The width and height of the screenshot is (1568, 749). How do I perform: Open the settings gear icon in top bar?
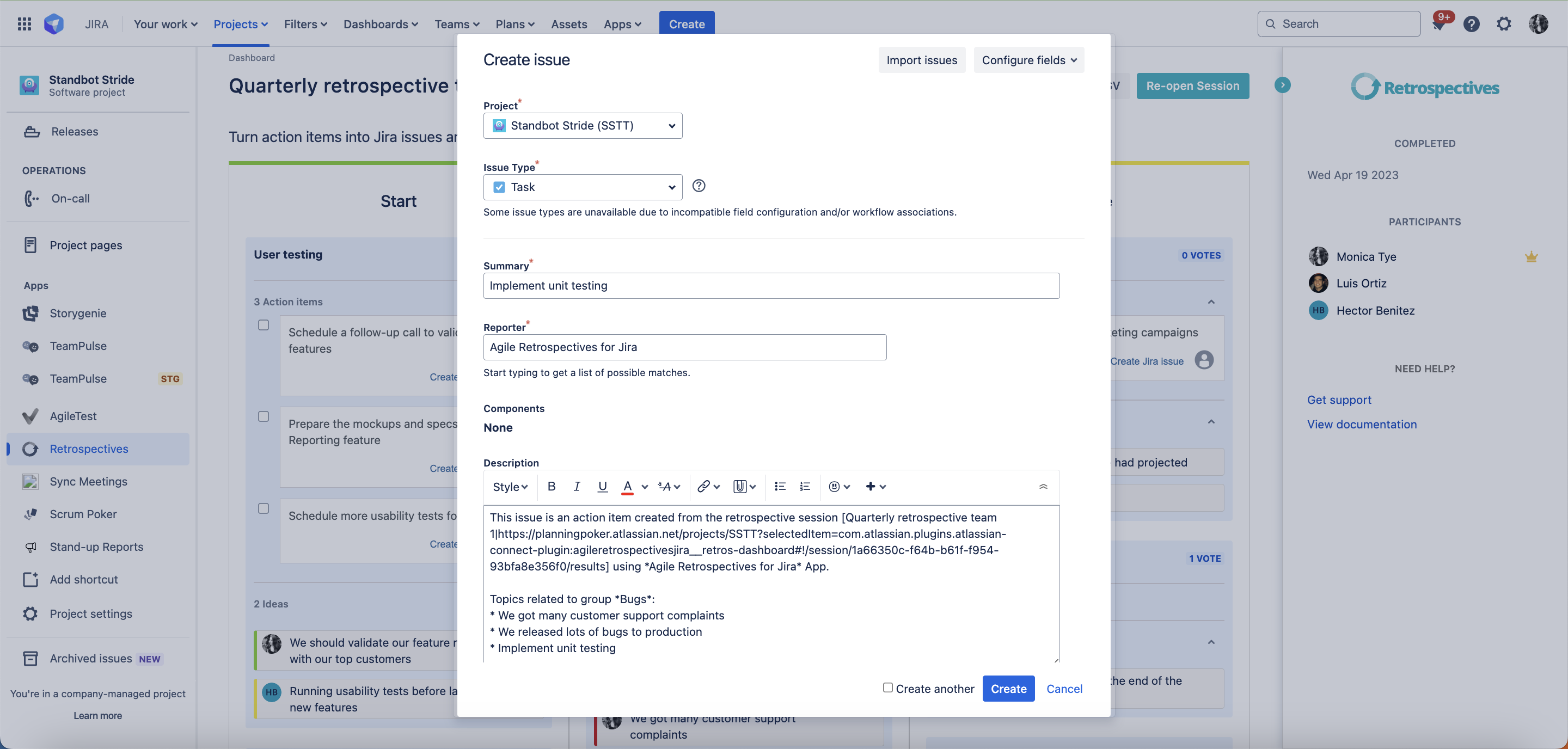click(1503, 24)
